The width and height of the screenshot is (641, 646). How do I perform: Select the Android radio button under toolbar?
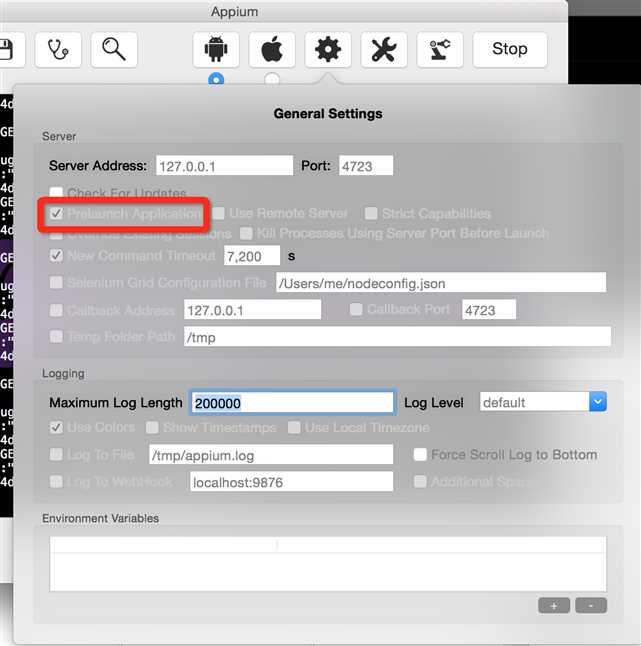click(216, 79)
